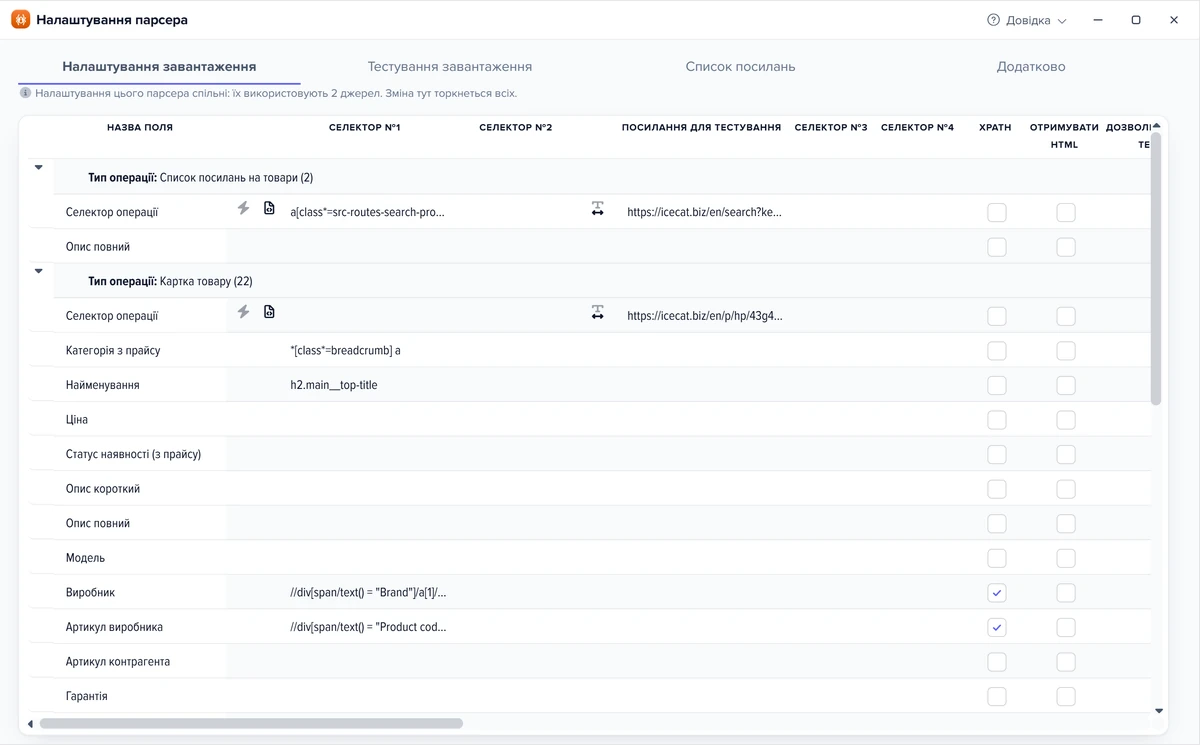Viewport: 1200px width, 745px height.
Task: Uncheck Хратн checkbox for Виробник
Action: point(997,593)
